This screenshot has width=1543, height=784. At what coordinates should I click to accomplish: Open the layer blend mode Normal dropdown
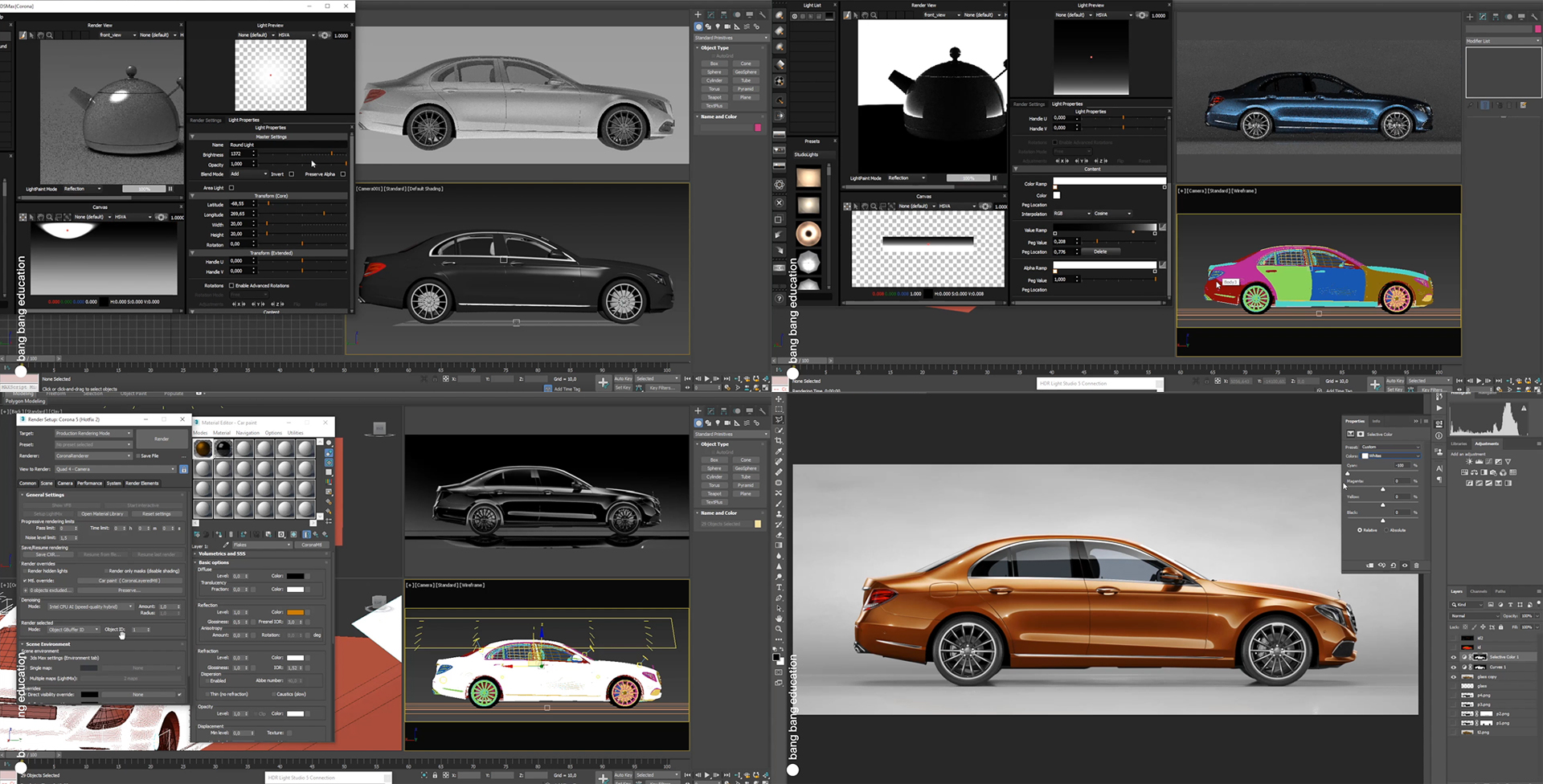(x=1474, y=615)
